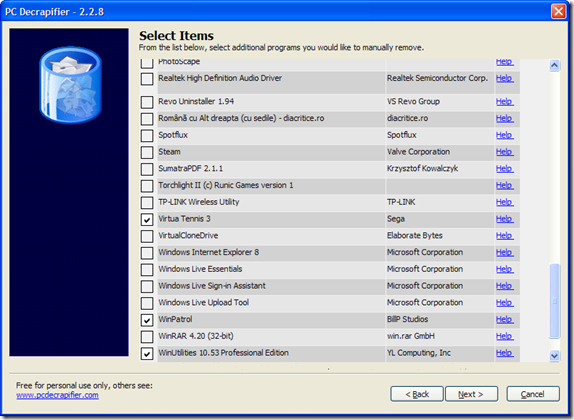The height and width of the screenshot is (420, 574).
Task: Open Help link for Steam
Action: tap(504, 152)
